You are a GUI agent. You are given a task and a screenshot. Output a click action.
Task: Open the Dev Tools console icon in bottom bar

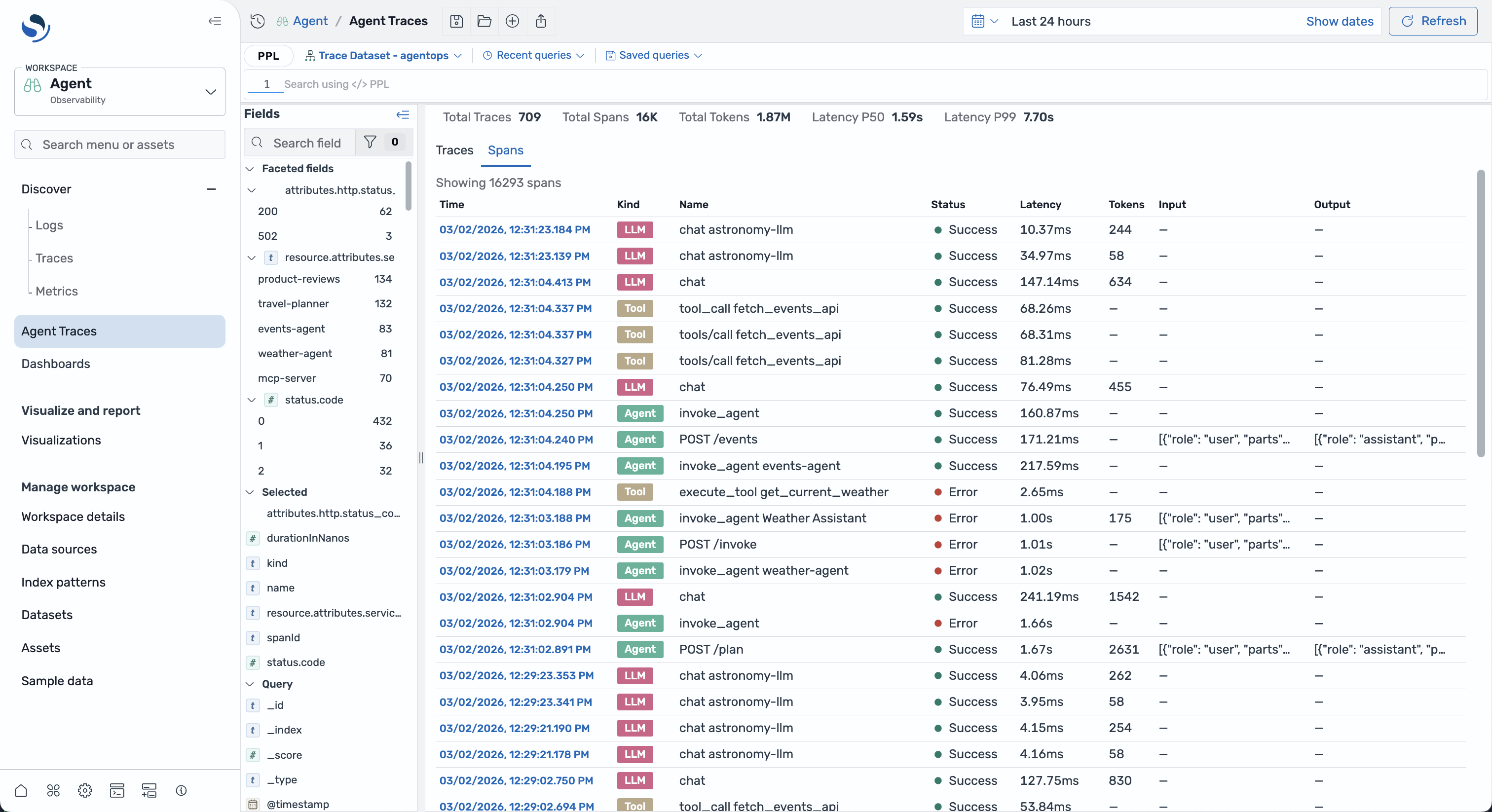click(x=117, y=791)
